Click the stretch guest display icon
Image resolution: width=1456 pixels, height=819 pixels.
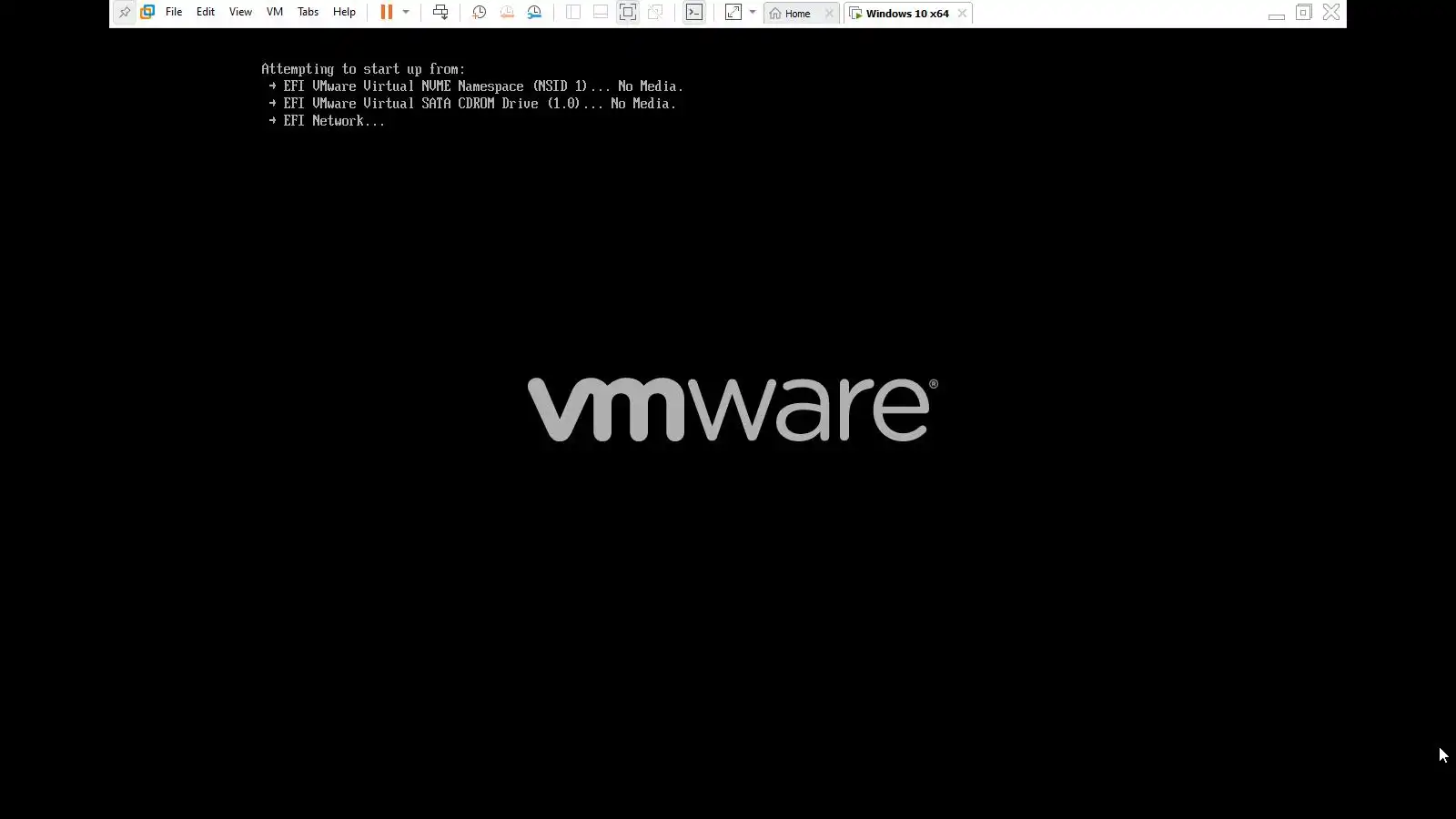[x=733, y=13]
